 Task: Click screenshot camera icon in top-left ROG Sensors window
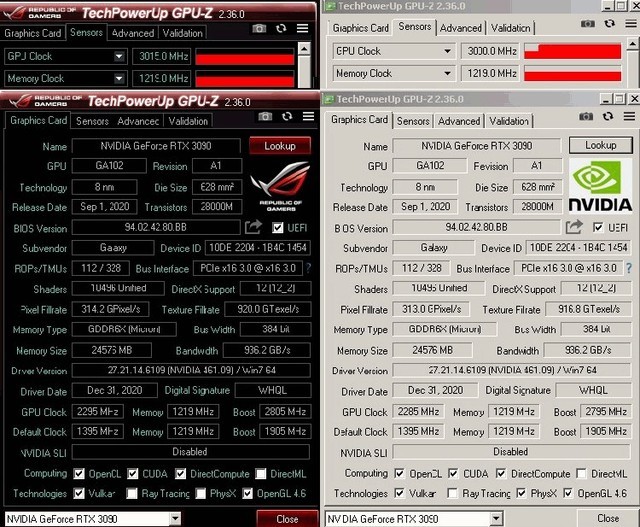pyautogui.click(x=259, y=29)
